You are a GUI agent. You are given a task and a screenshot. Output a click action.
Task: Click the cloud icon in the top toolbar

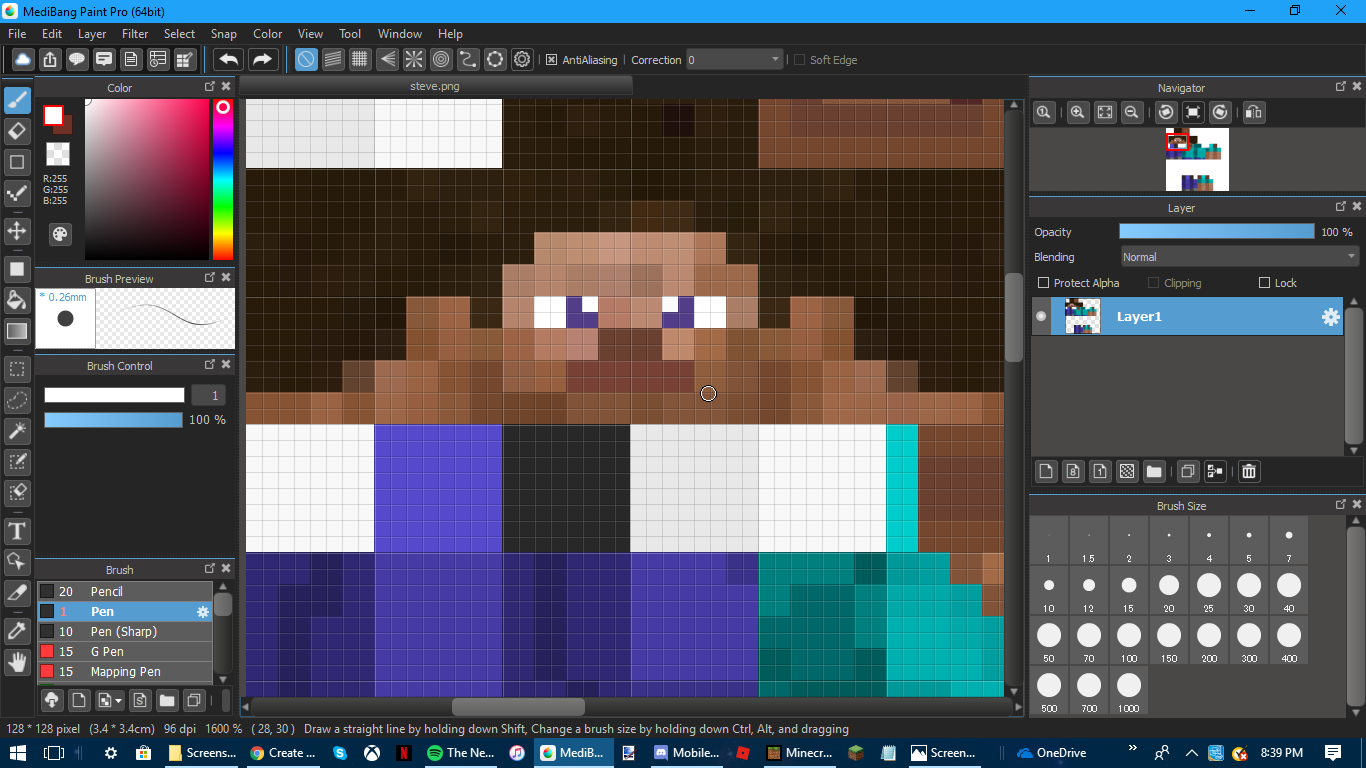coord(22,60)
